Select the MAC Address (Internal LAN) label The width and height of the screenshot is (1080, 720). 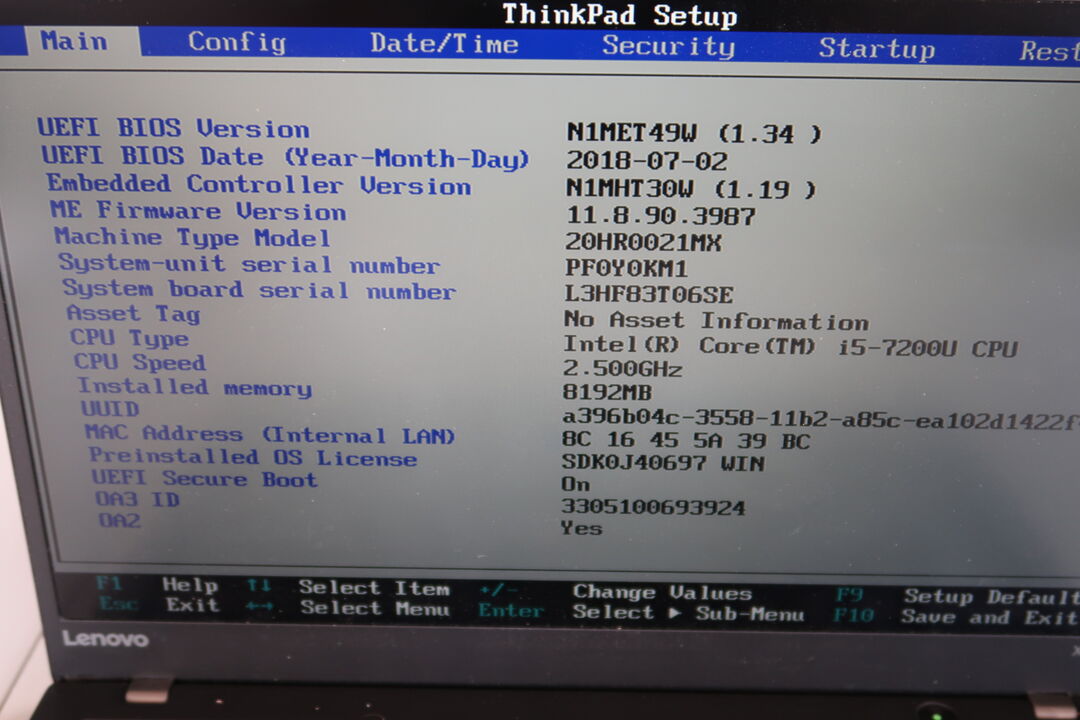(x=270, y=435)
